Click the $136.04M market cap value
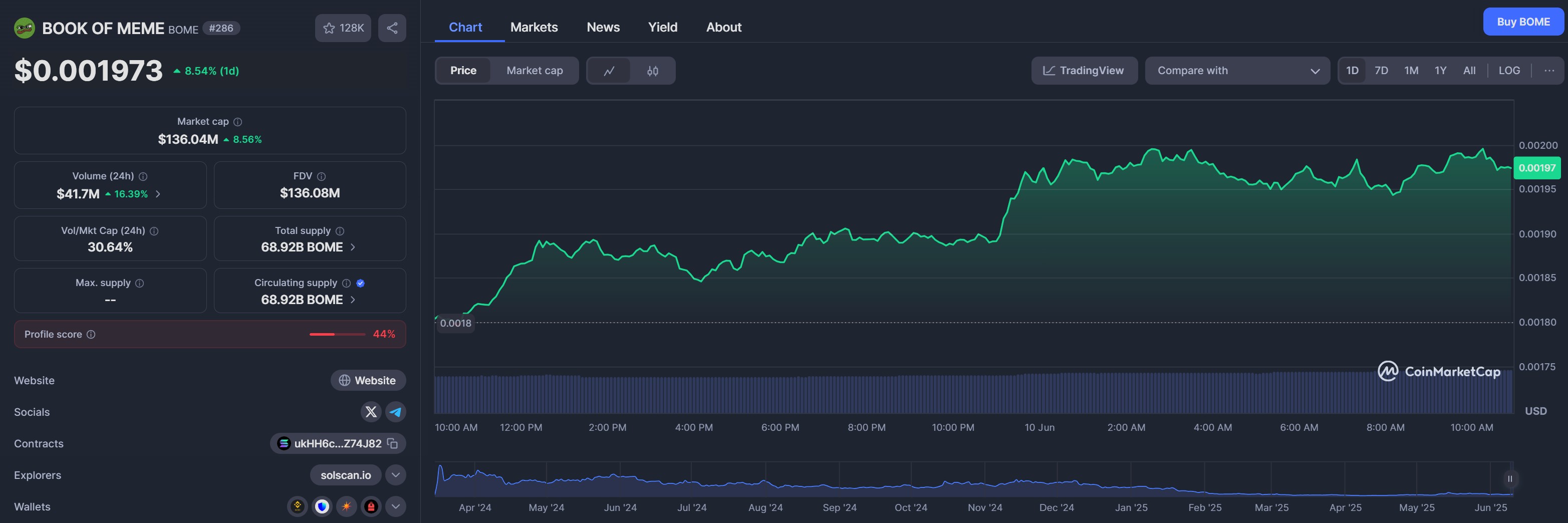Image resolution: width=1568 pixels, height=523 pixels. [x=188, y=139]
